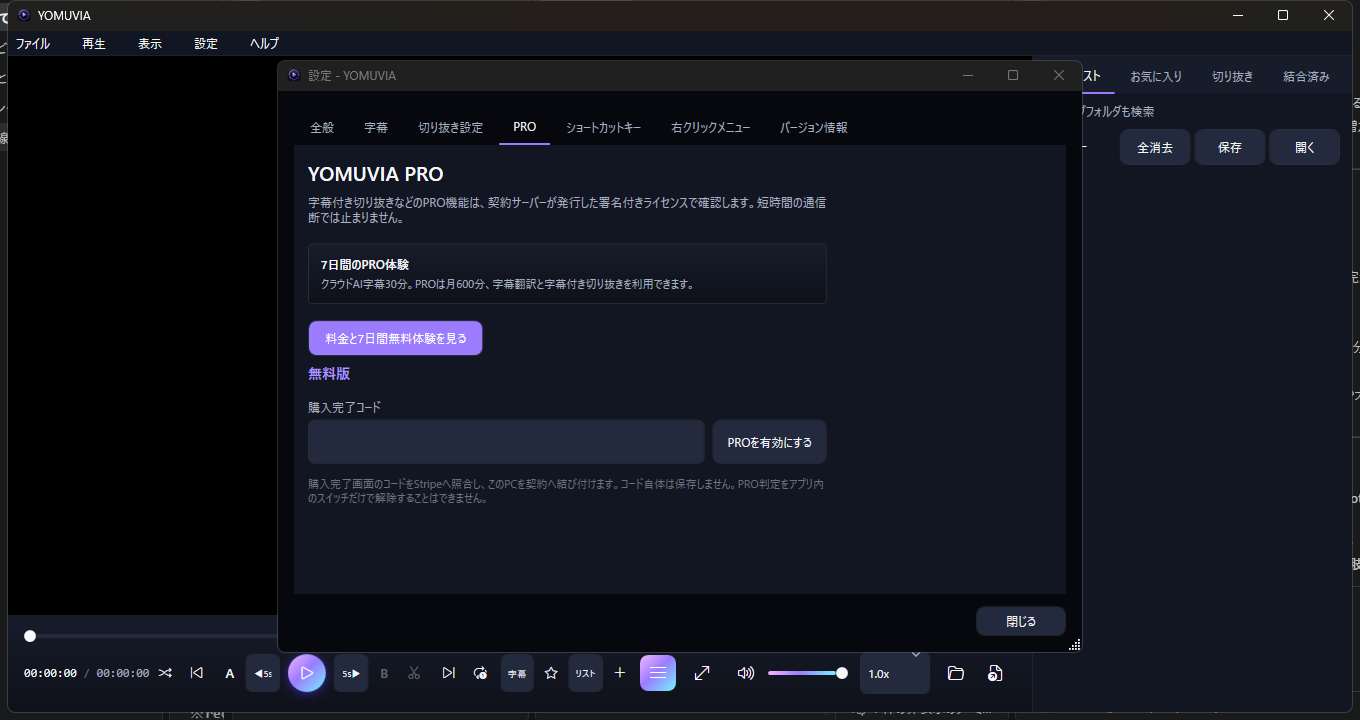This screenshot has width=1360, height=720.
Task: Switch to 字幕 settings tab
Action: click(x=376, y=127)
